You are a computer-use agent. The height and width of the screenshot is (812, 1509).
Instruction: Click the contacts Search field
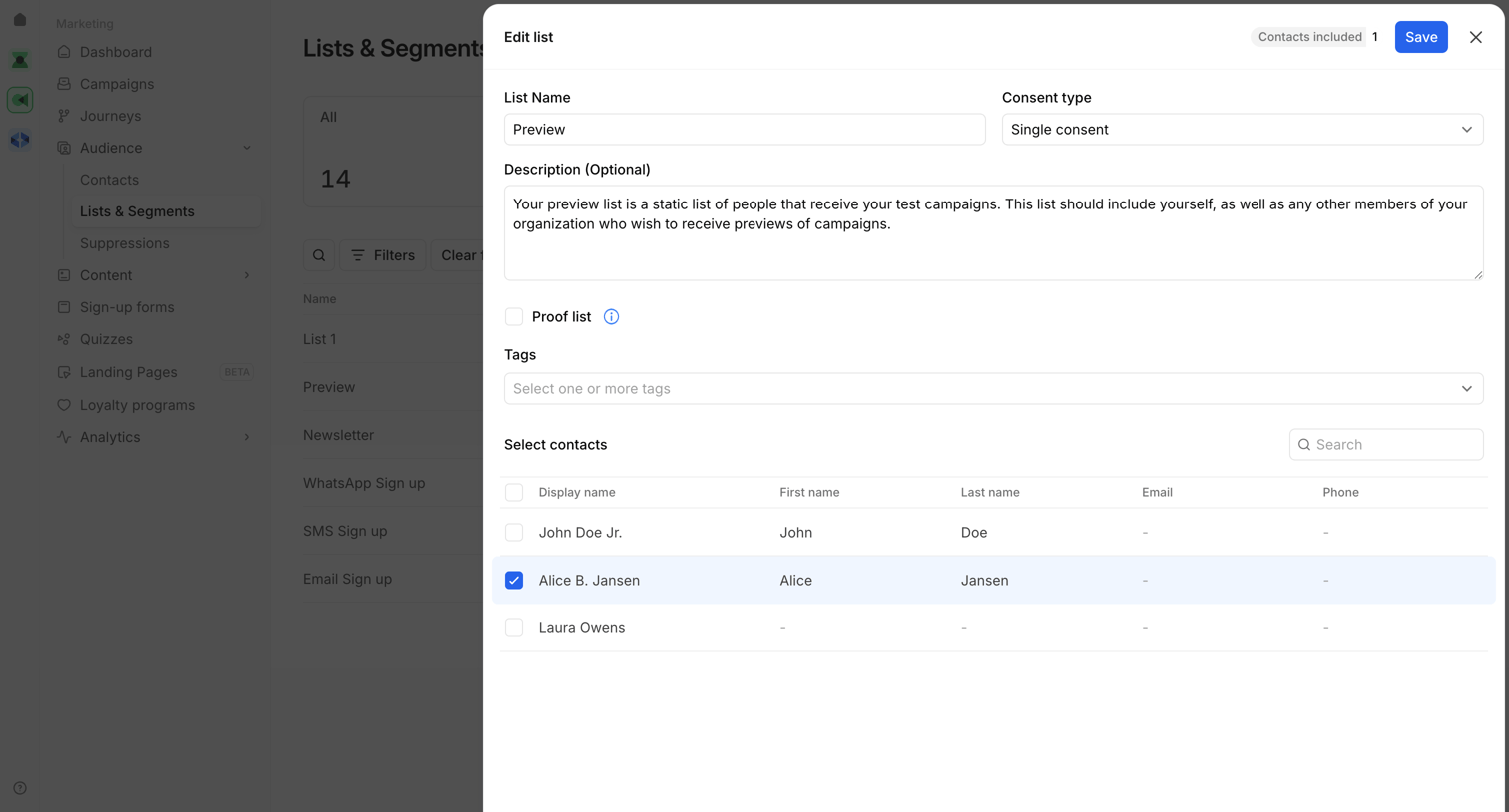1386,445
